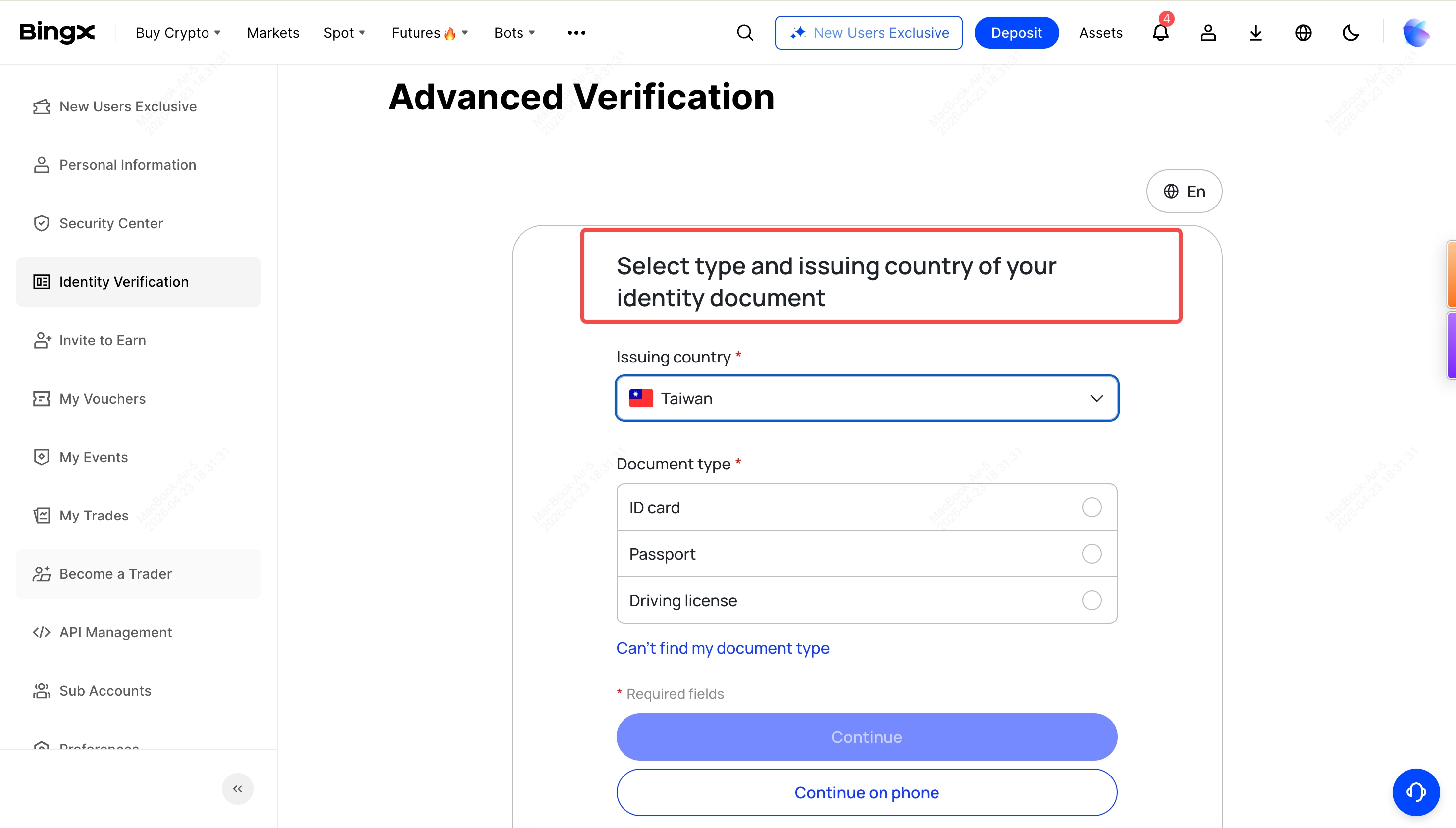Click Can't find my document type link
This screenshot has height=828, width=1456.
[x=723, y=648]
